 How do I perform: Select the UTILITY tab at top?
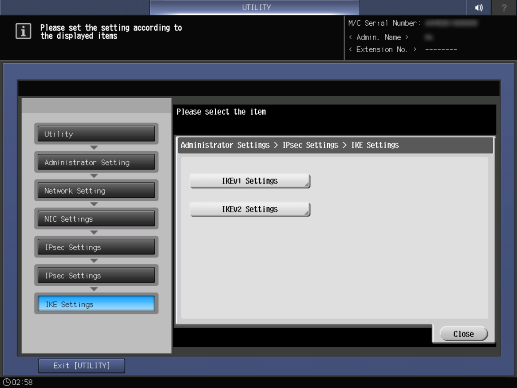254,7
